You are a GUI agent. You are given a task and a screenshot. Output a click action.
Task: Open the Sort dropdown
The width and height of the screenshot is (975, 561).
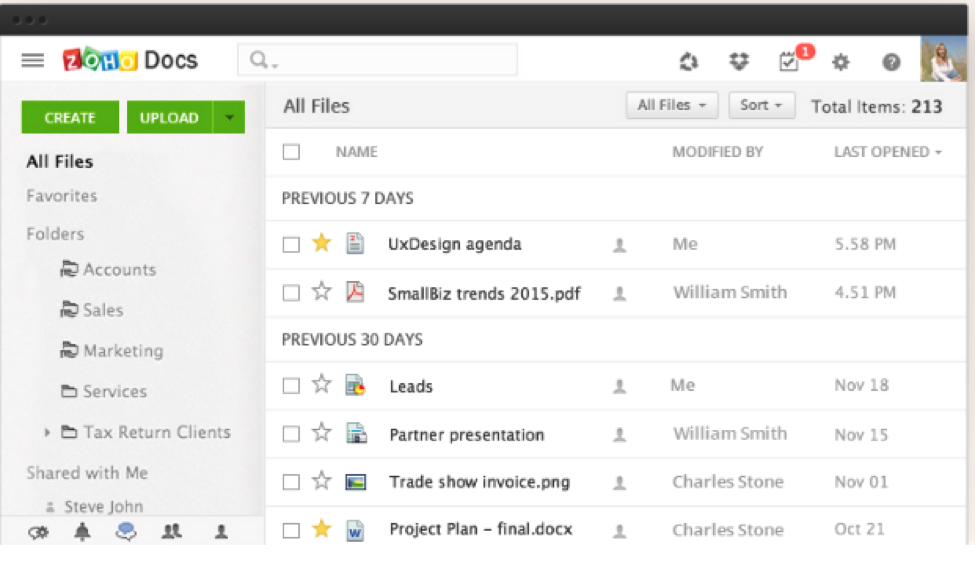(x=762, y=105)
